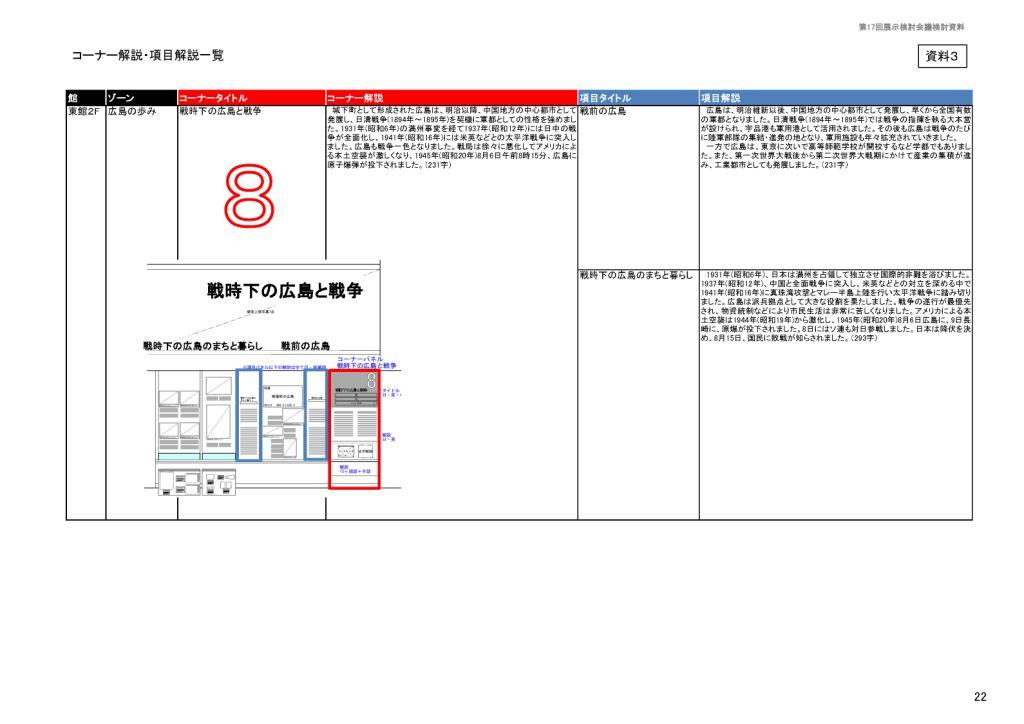1024x724 pixels.
Task: Select the 項目解説 blue column header
Action: point(720,98)
